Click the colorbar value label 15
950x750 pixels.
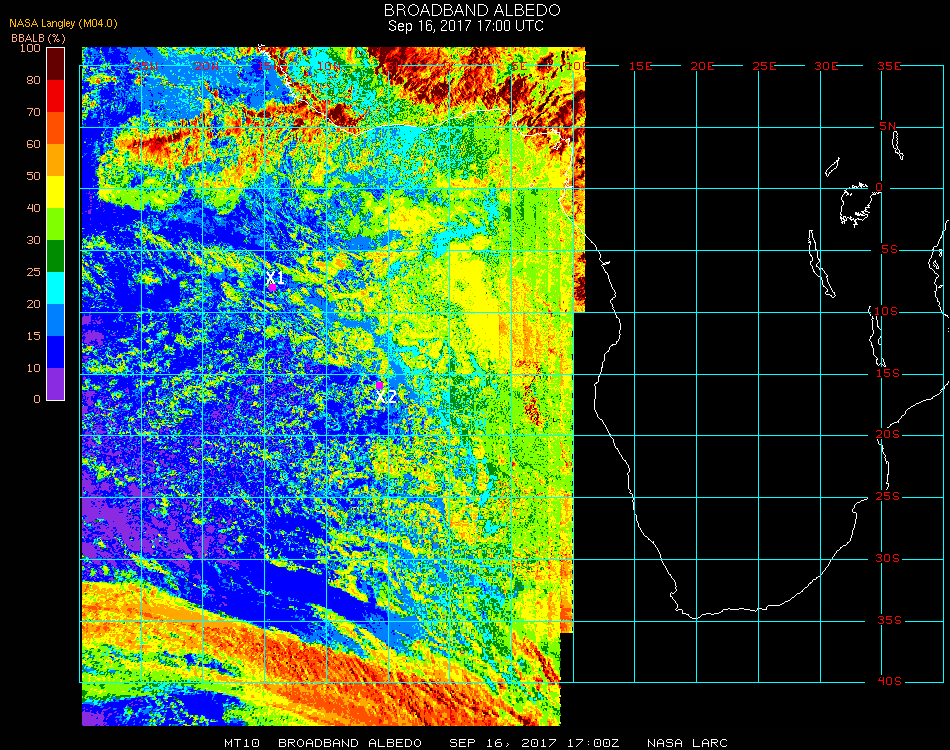pyautogui.click(x=33, y=336)
